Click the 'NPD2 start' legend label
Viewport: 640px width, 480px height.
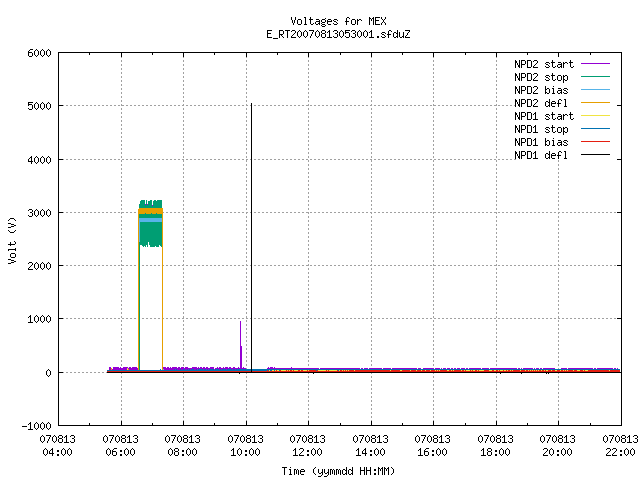544,64
